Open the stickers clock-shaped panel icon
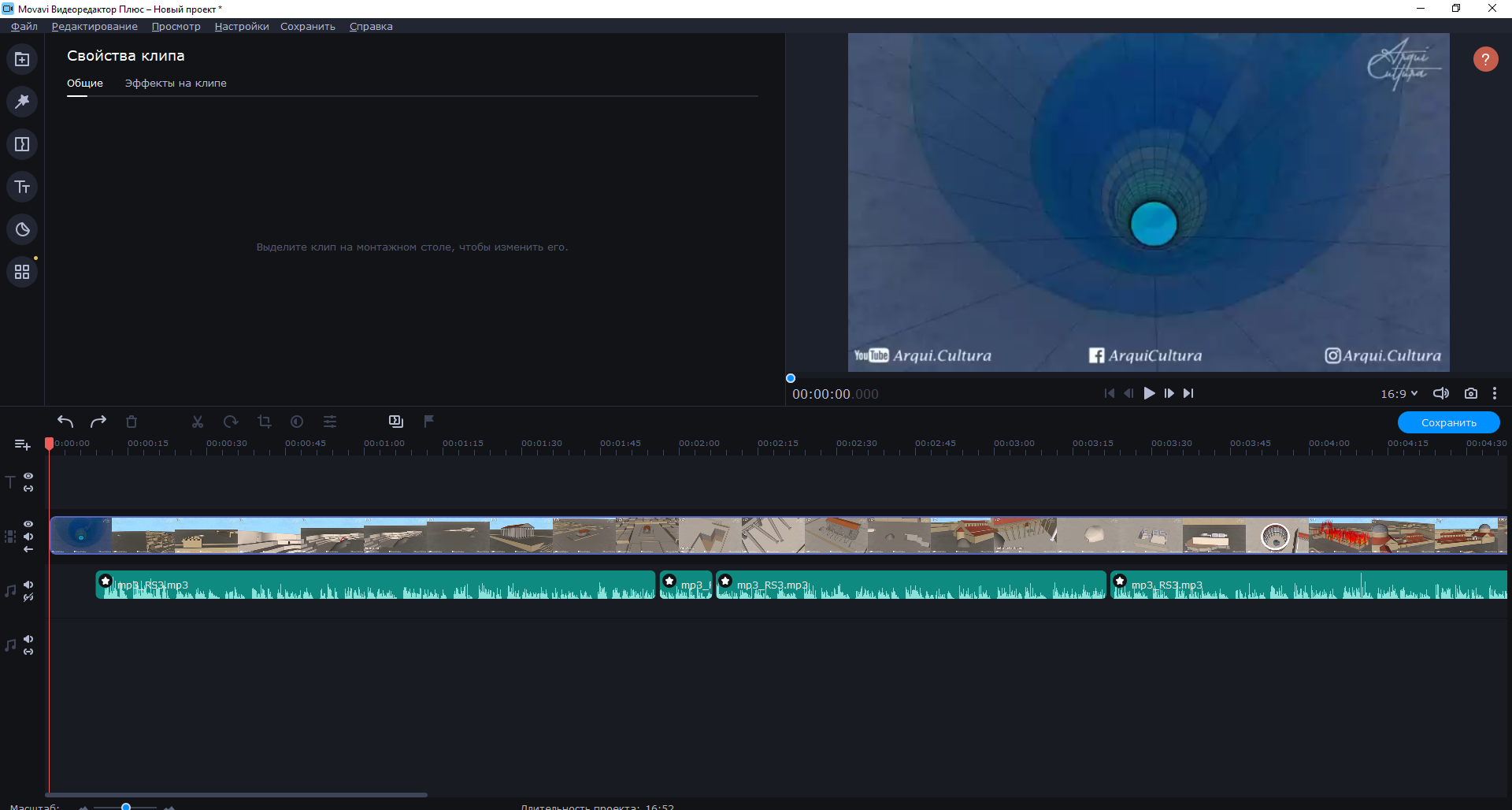 click(x=22, y=229)
